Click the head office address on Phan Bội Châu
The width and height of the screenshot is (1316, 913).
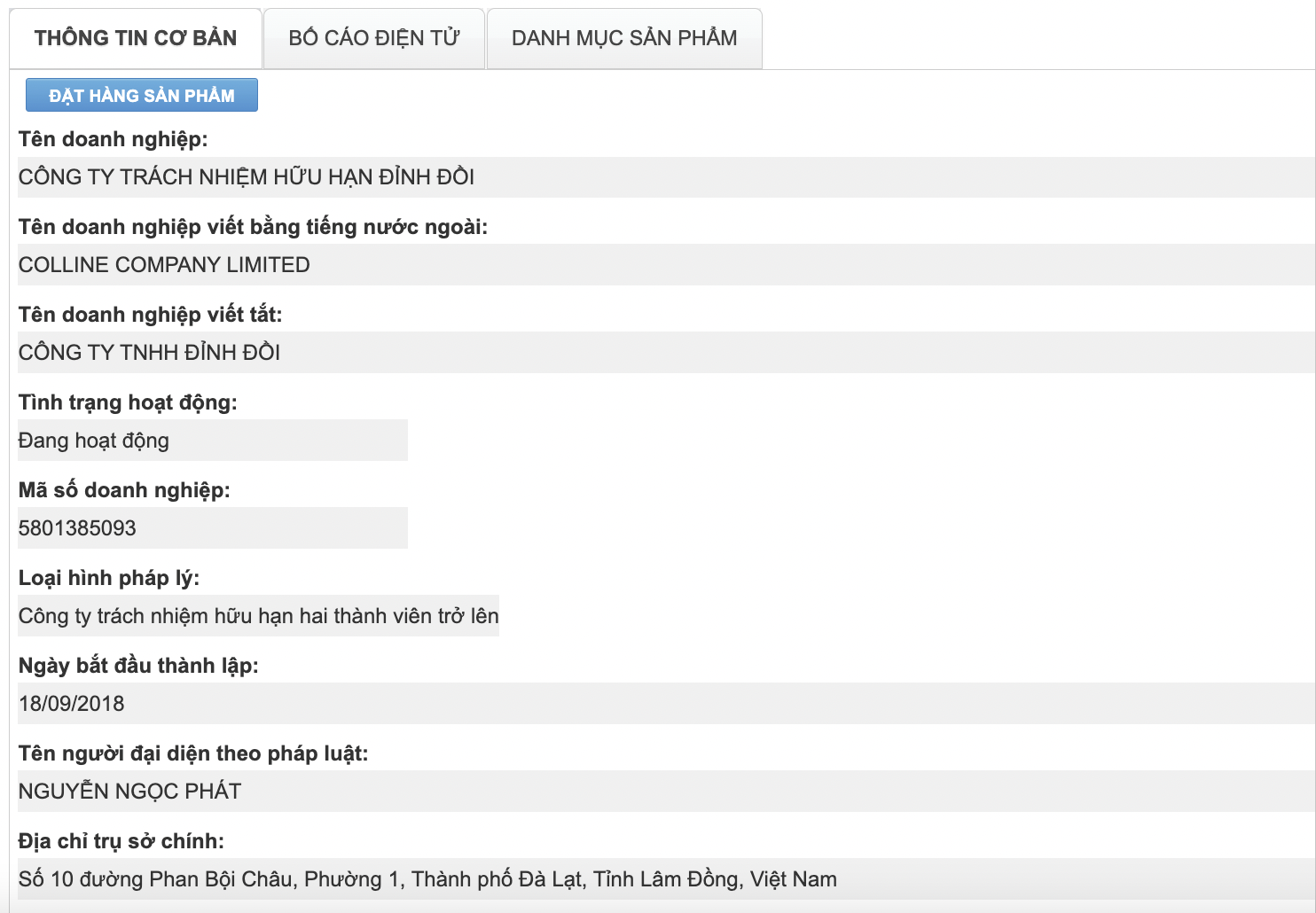(x=427, y=879)
